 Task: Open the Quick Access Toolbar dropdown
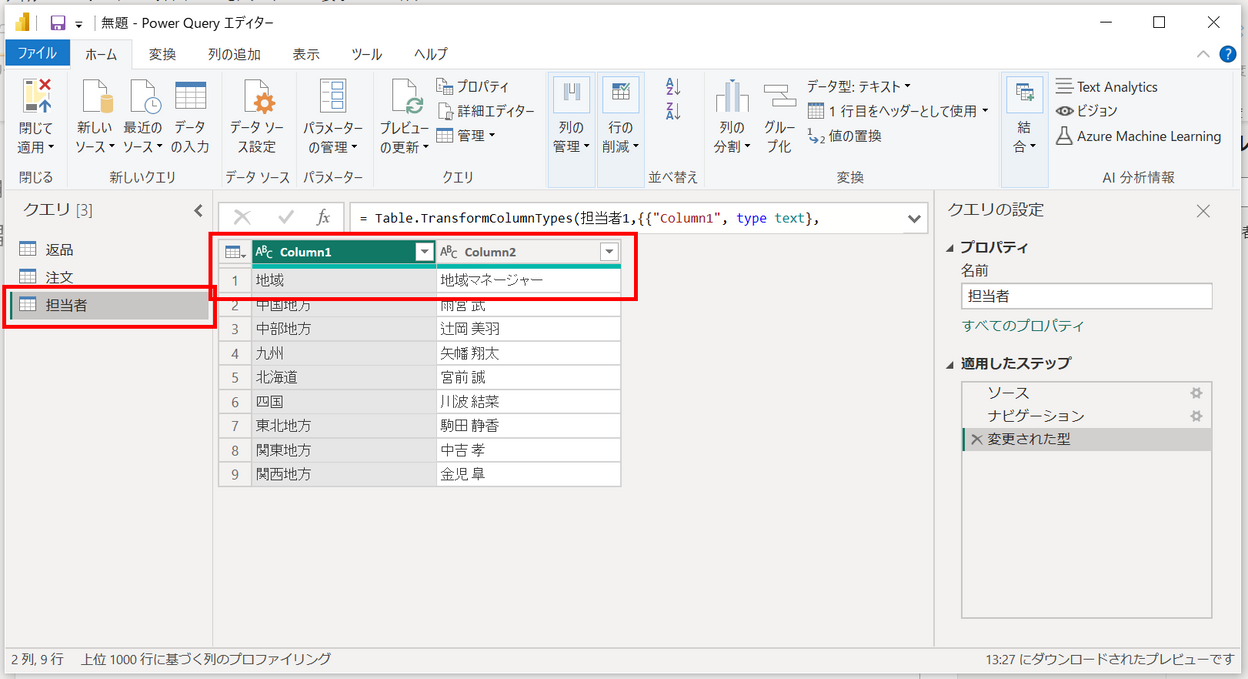79,23
